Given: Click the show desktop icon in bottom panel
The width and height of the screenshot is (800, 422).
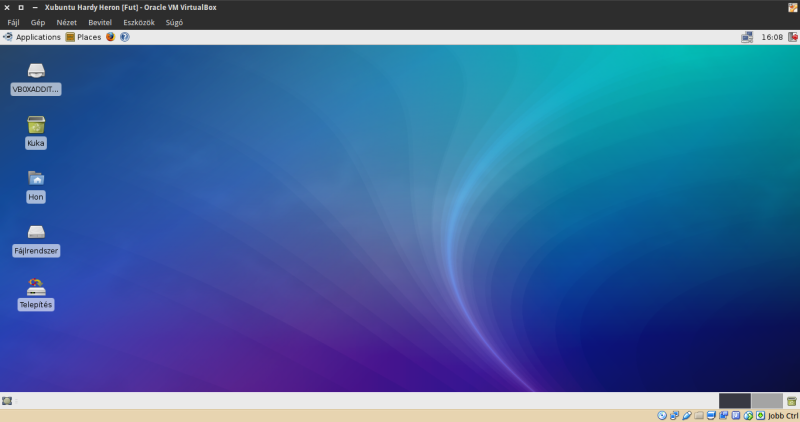Looking at the screenshot, I should (7, 401).
